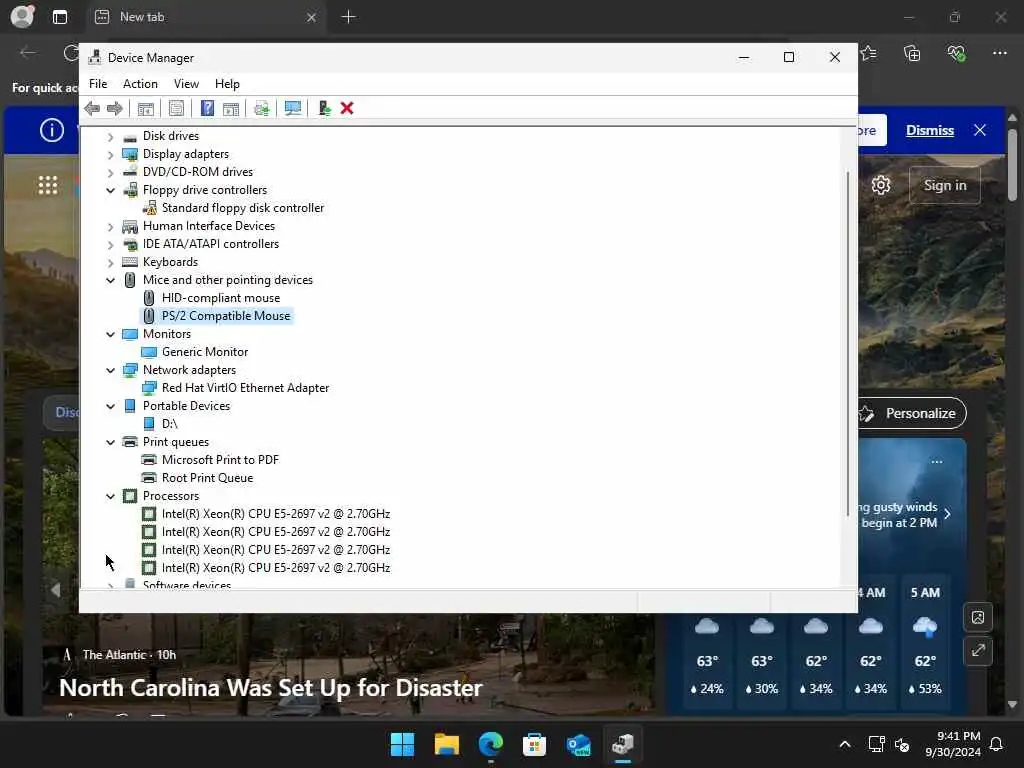Image resolution: width=1024 pixels, height=768 pixels.
Task: Click the Root Print Queue printer icon
Action: point(149,478)
